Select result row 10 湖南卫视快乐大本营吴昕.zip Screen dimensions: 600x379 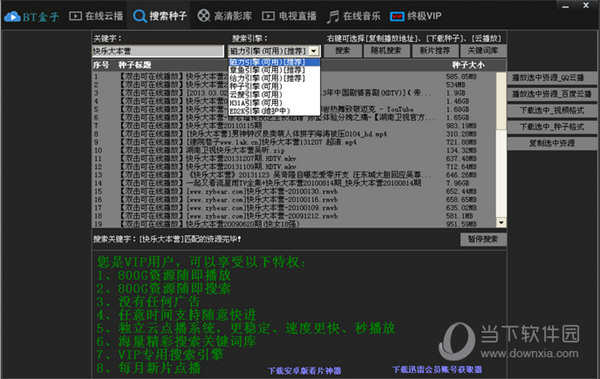[295, 150]
